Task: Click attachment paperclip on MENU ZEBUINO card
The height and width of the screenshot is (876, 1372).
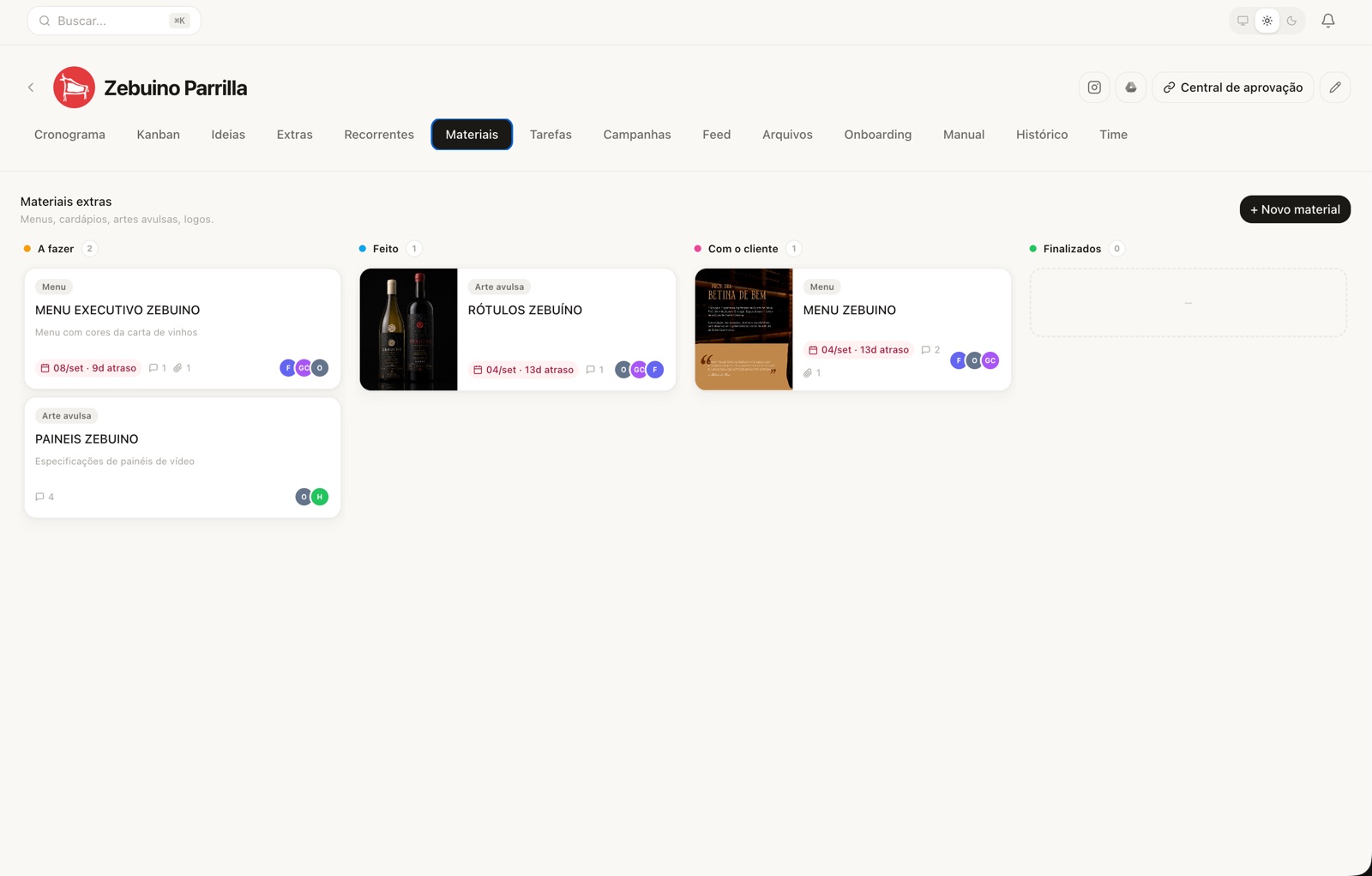Action: [808, 373]
